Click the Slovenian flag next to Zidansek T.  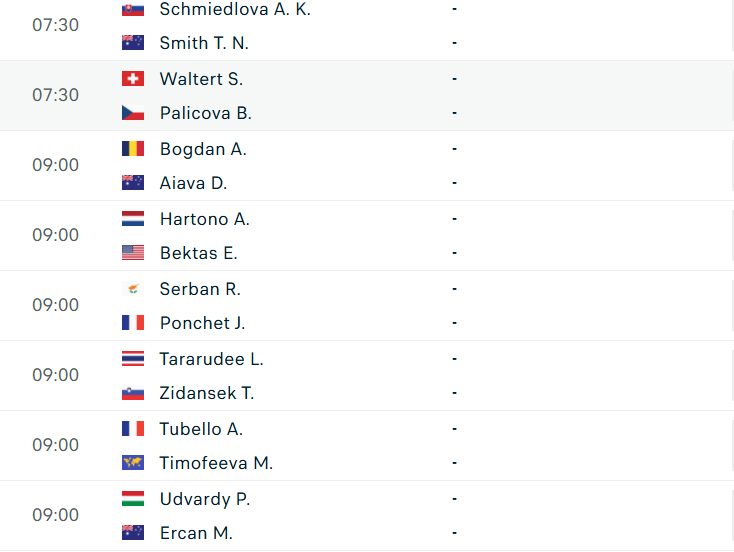tap(132, 393)
